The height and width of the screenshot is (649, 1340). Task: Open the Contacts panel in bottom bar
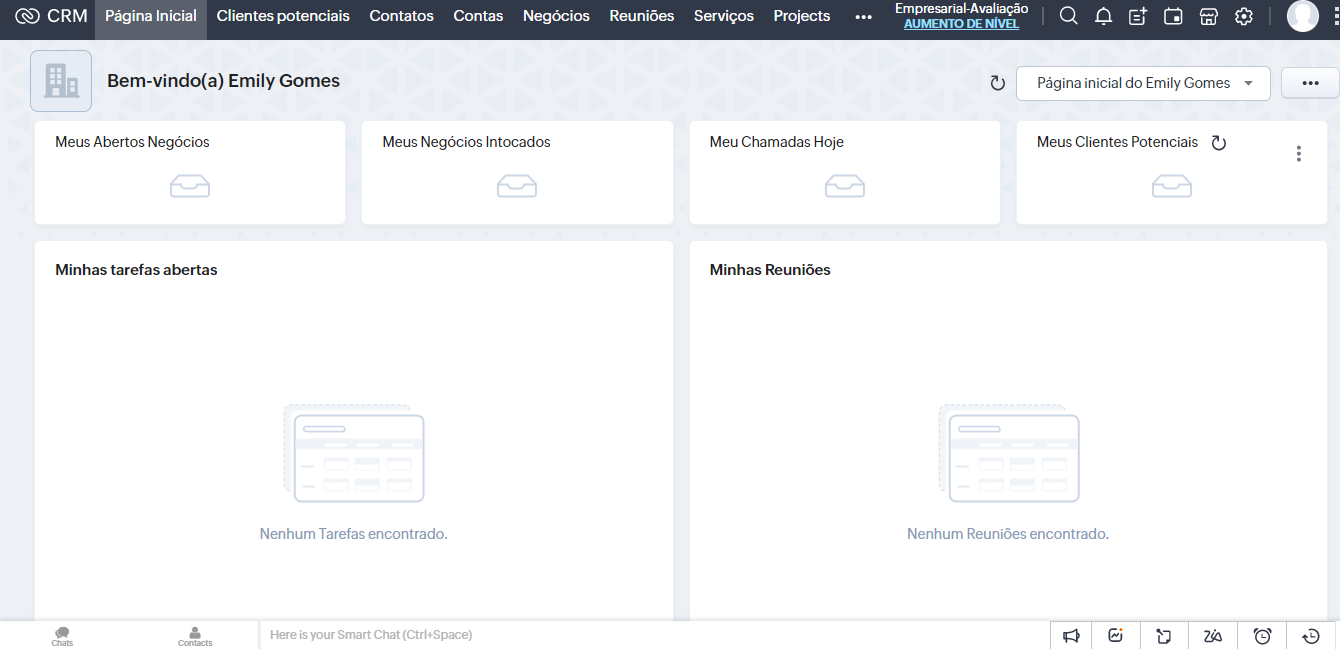(x=195, y=636)
